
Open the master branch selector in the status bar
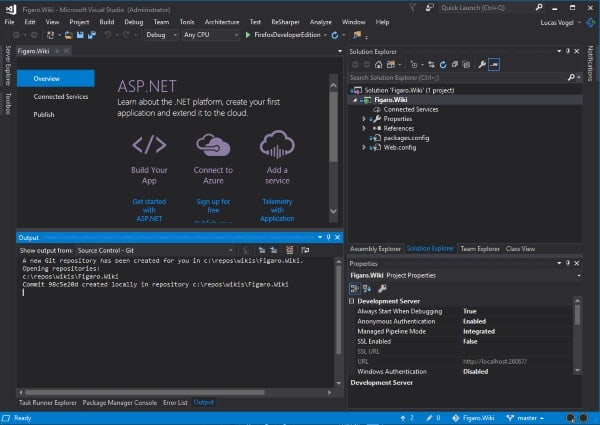tap(525, 418)
